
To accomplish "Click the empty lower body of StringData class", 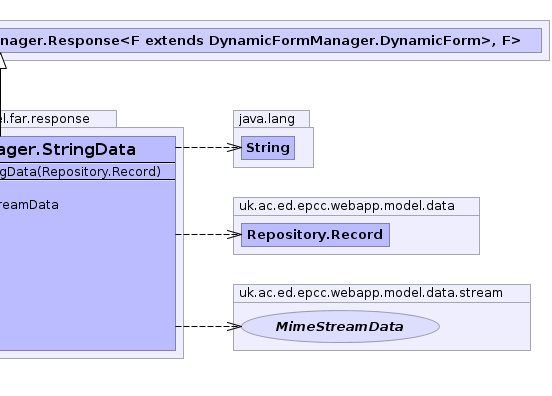I will (x=87, y=282).
